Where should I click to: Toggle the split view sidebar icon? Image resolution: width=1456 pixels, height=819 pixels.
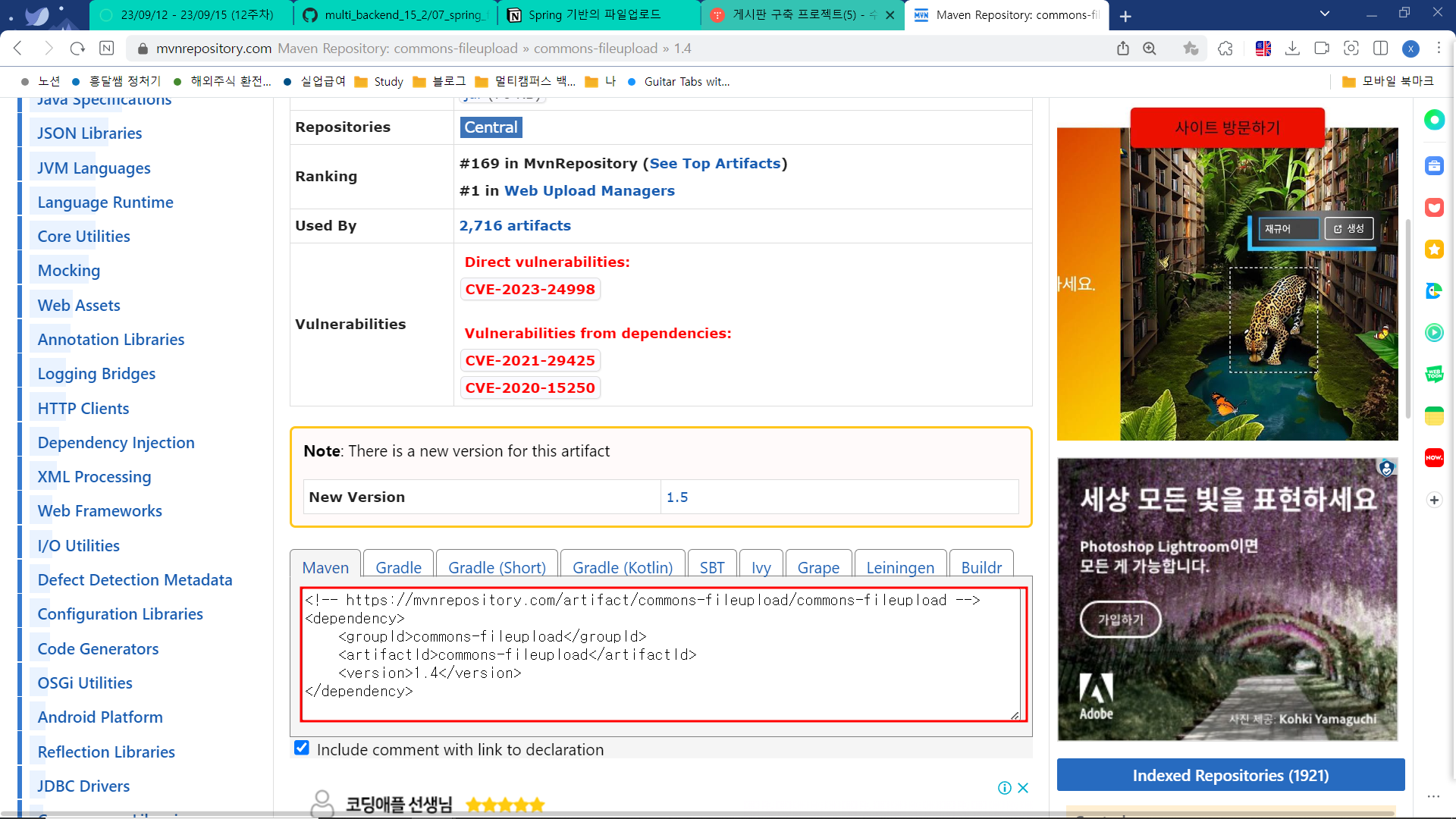tap(1381, 49)
